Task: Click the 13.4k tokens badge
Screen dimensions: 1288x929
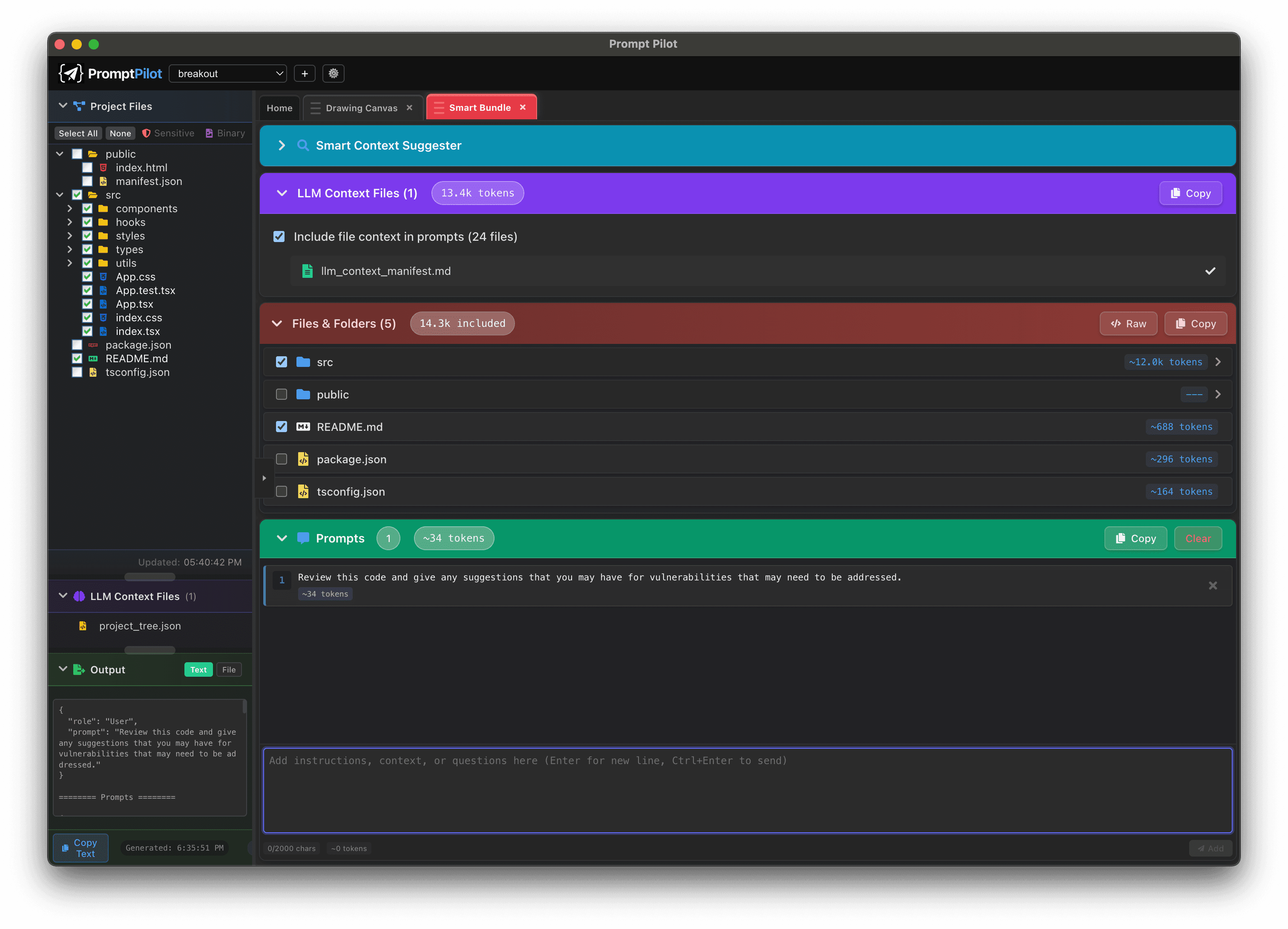Action: (x=477, y=193)
